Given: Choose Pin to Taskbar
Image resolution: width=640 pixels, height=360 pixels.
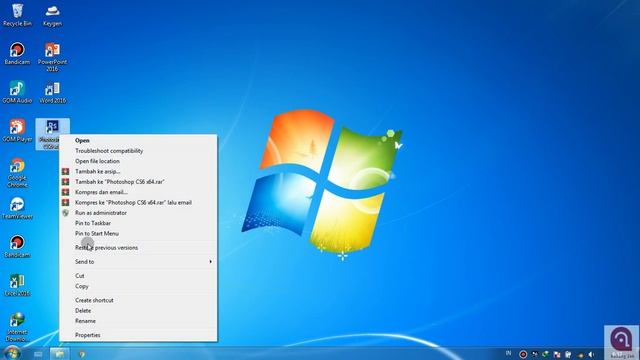Looking at the screenshot, I should click(x=138, y=223).
